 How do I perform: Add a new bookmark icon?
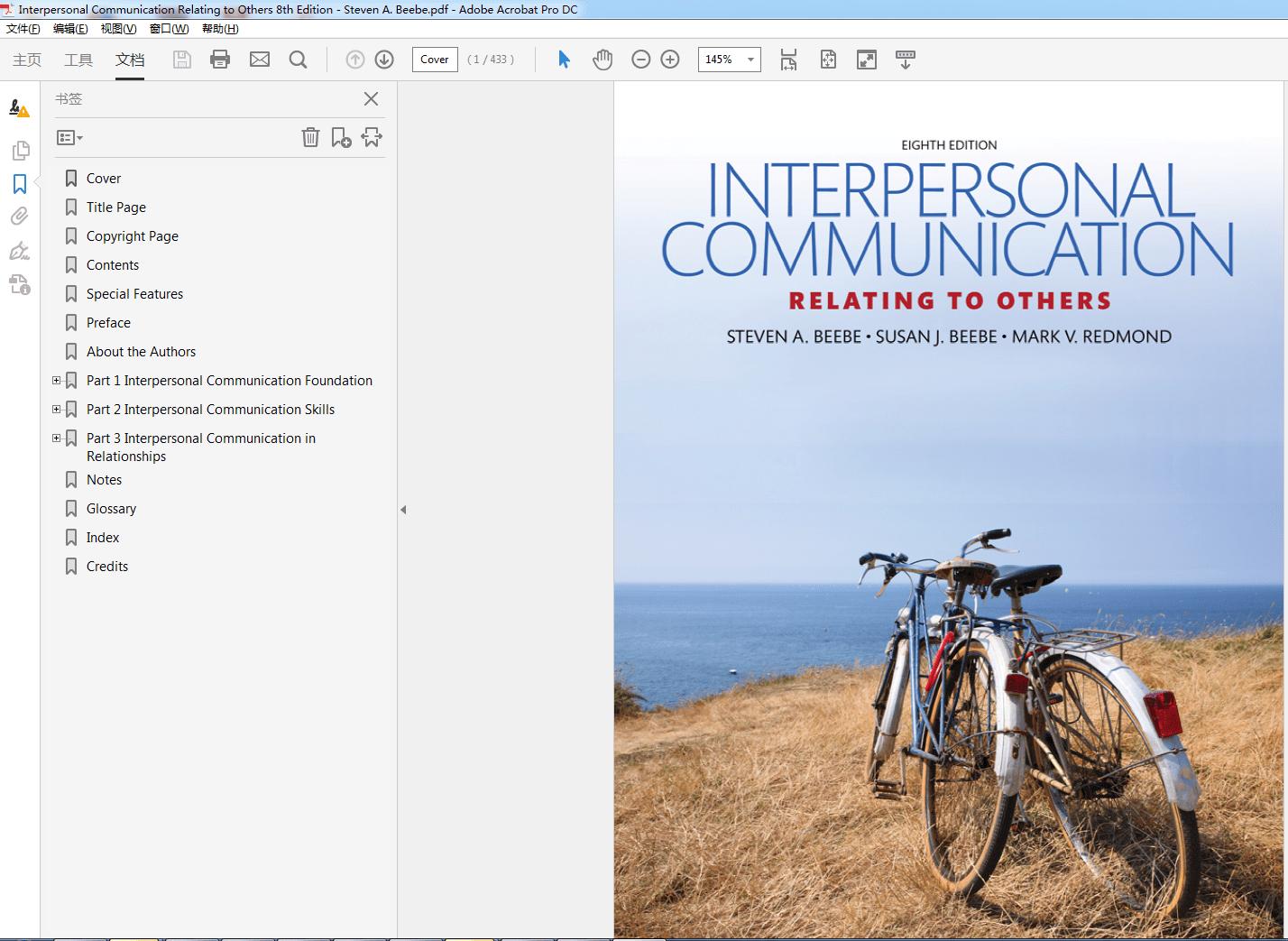coord(341,137)
